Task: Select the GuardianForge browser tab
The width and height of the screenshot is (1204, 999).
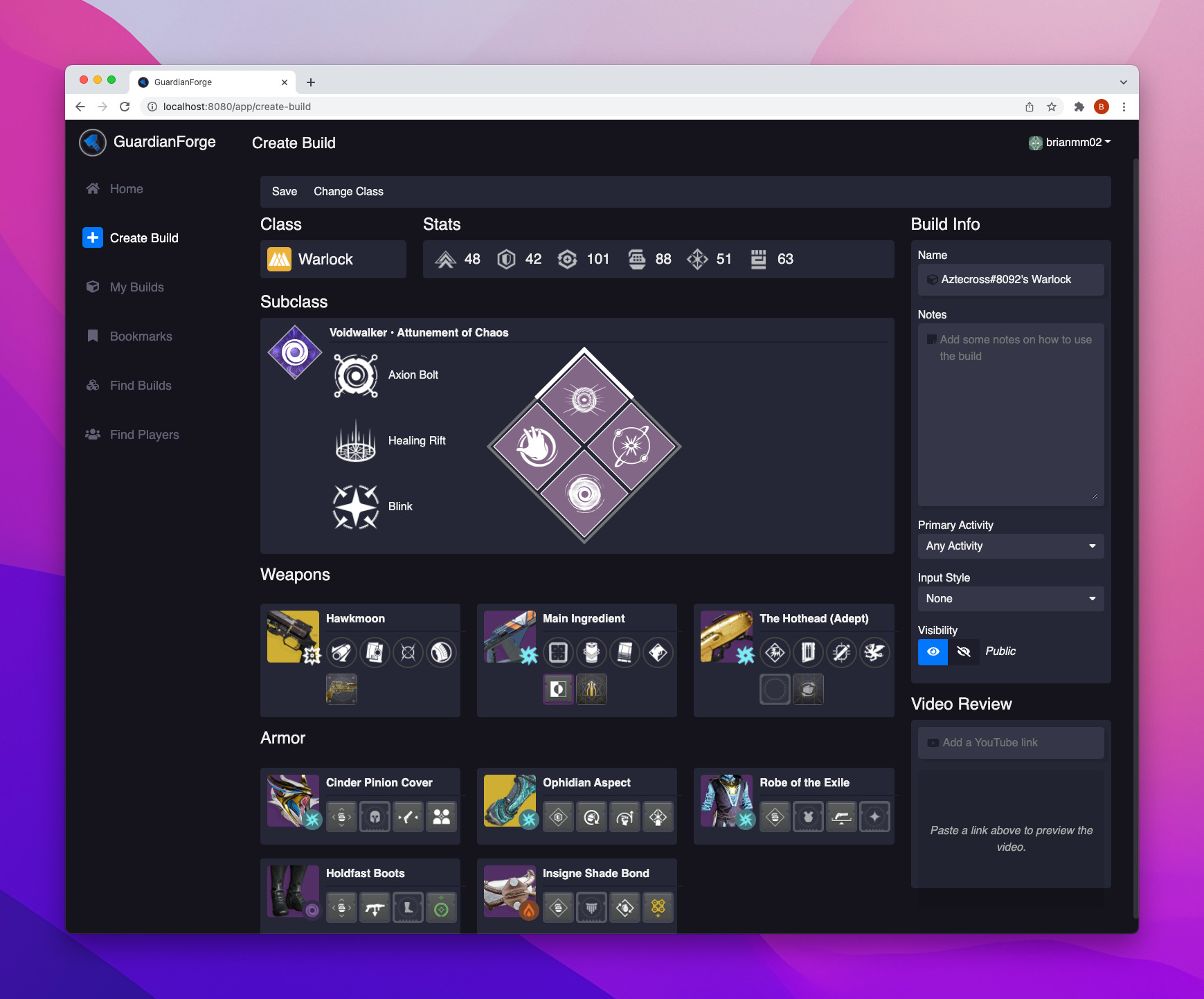Action: (x=213, y=82)
